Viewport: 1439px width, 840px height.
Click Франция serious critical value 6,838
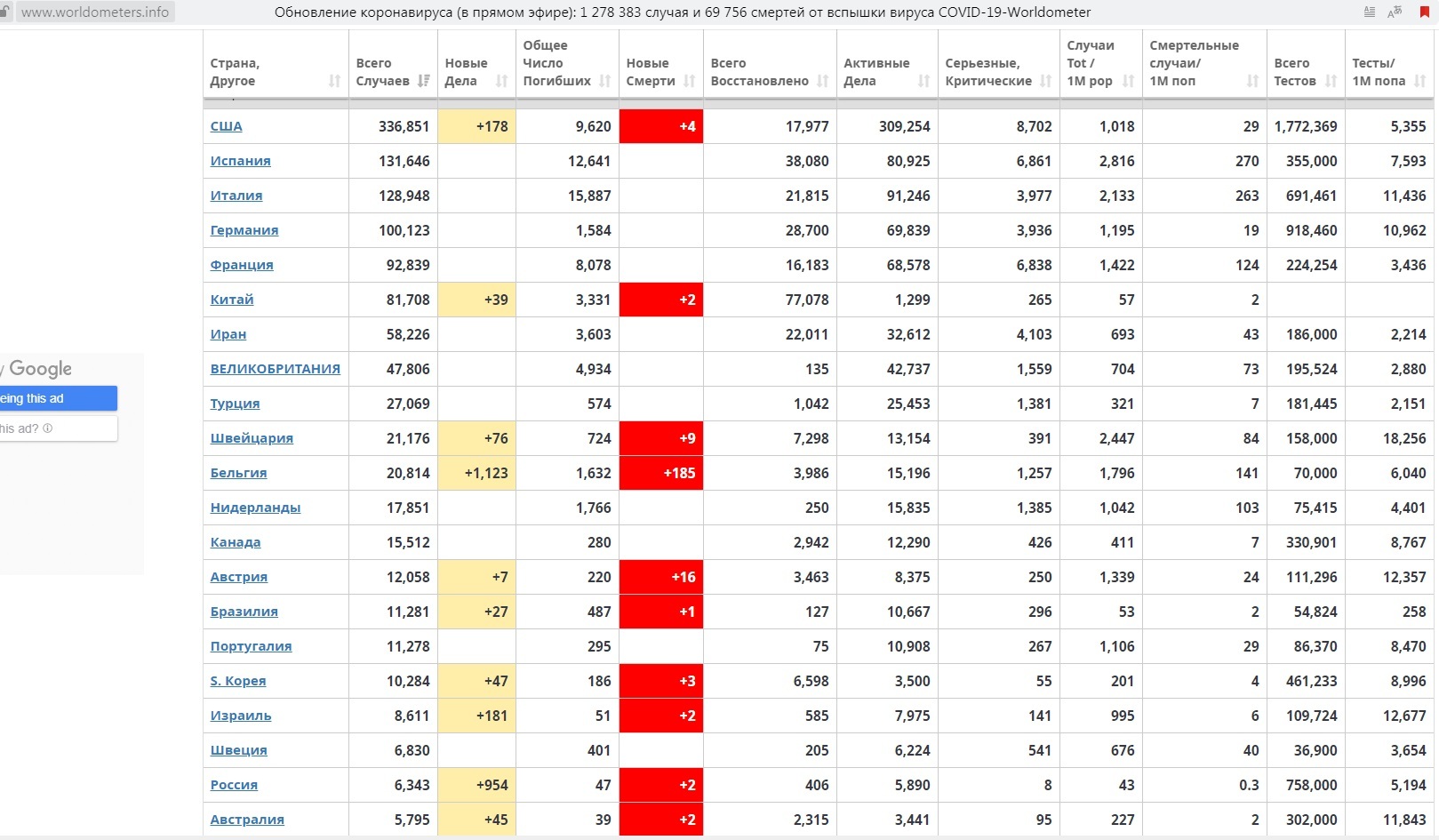pyautogui.click(x=1035, y=265)
